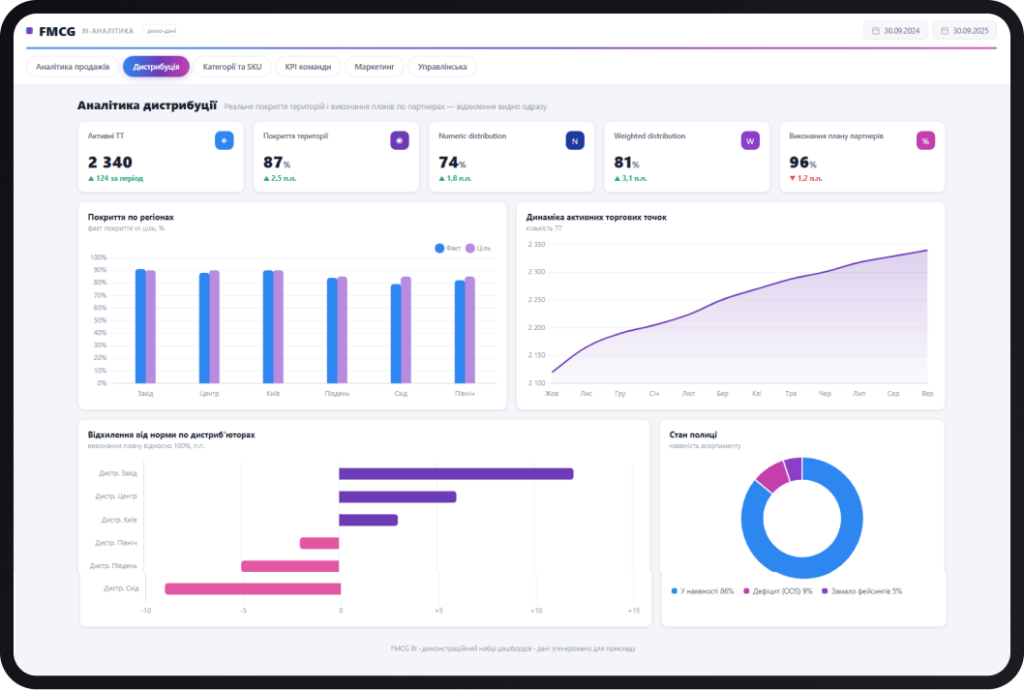This screenshot has height=690, width=1024.
Task: Click the 2 350 y-axis label
Action: (x=536, y=245)
